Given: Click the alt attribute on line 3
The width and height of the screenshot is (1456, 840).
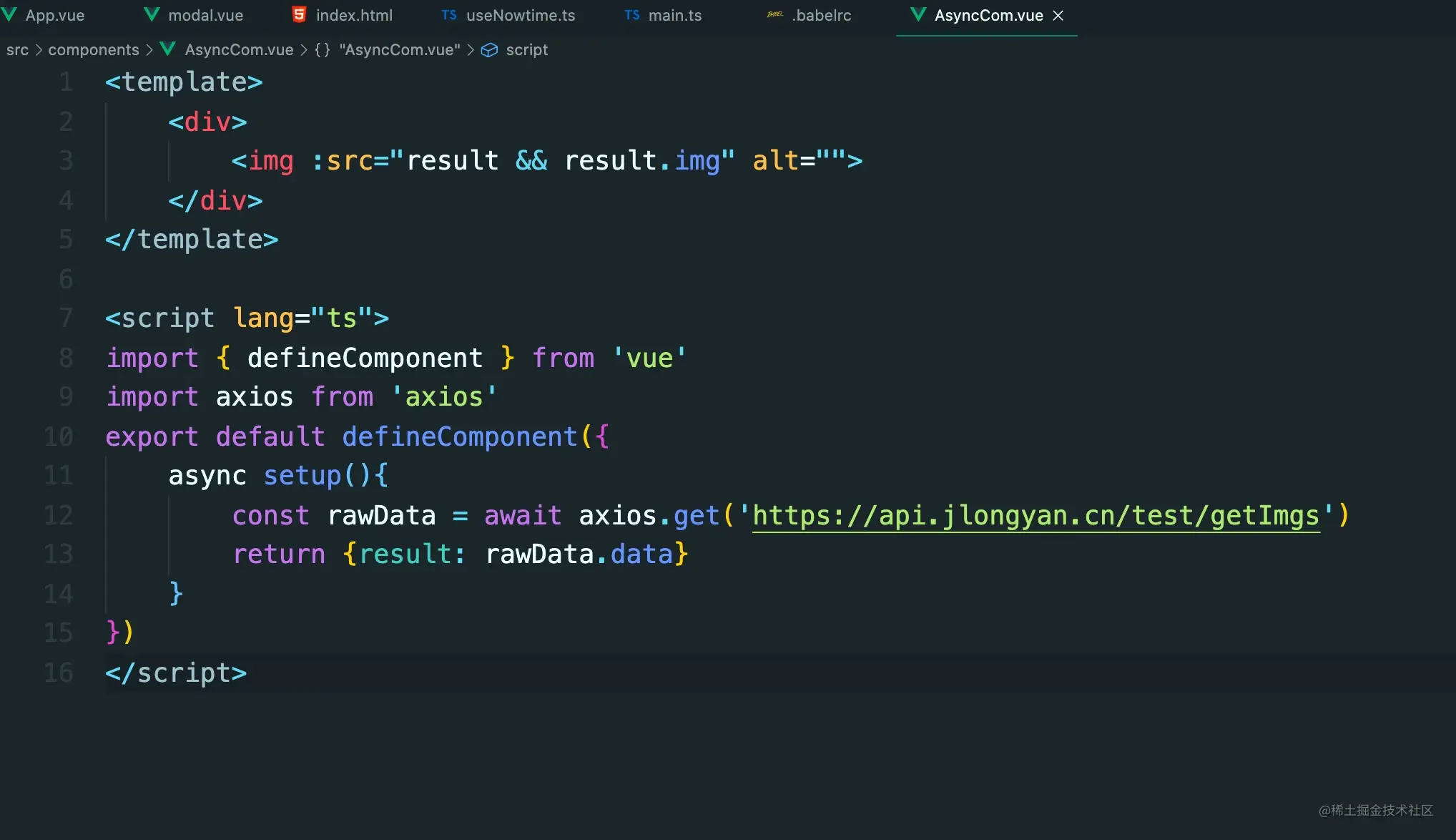Looking at the screenshot, I should [x=775, y=161].
